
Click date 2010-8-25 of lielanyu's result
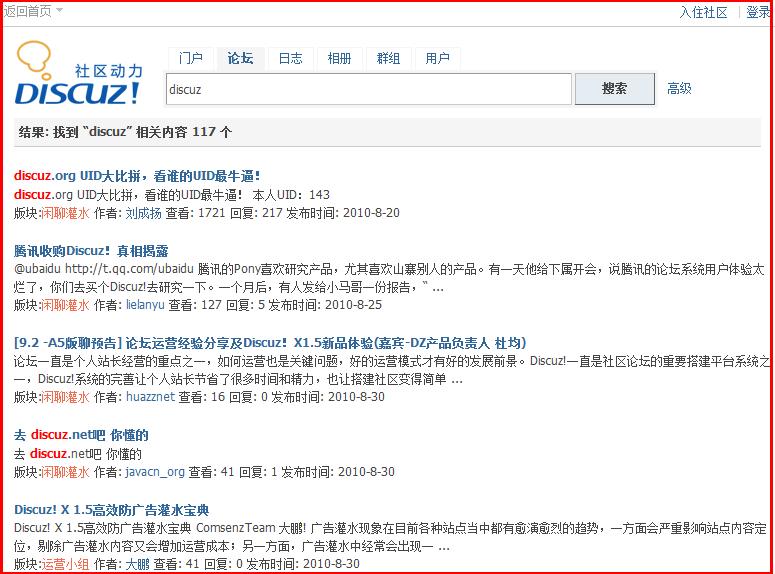(x=353, y=305)
